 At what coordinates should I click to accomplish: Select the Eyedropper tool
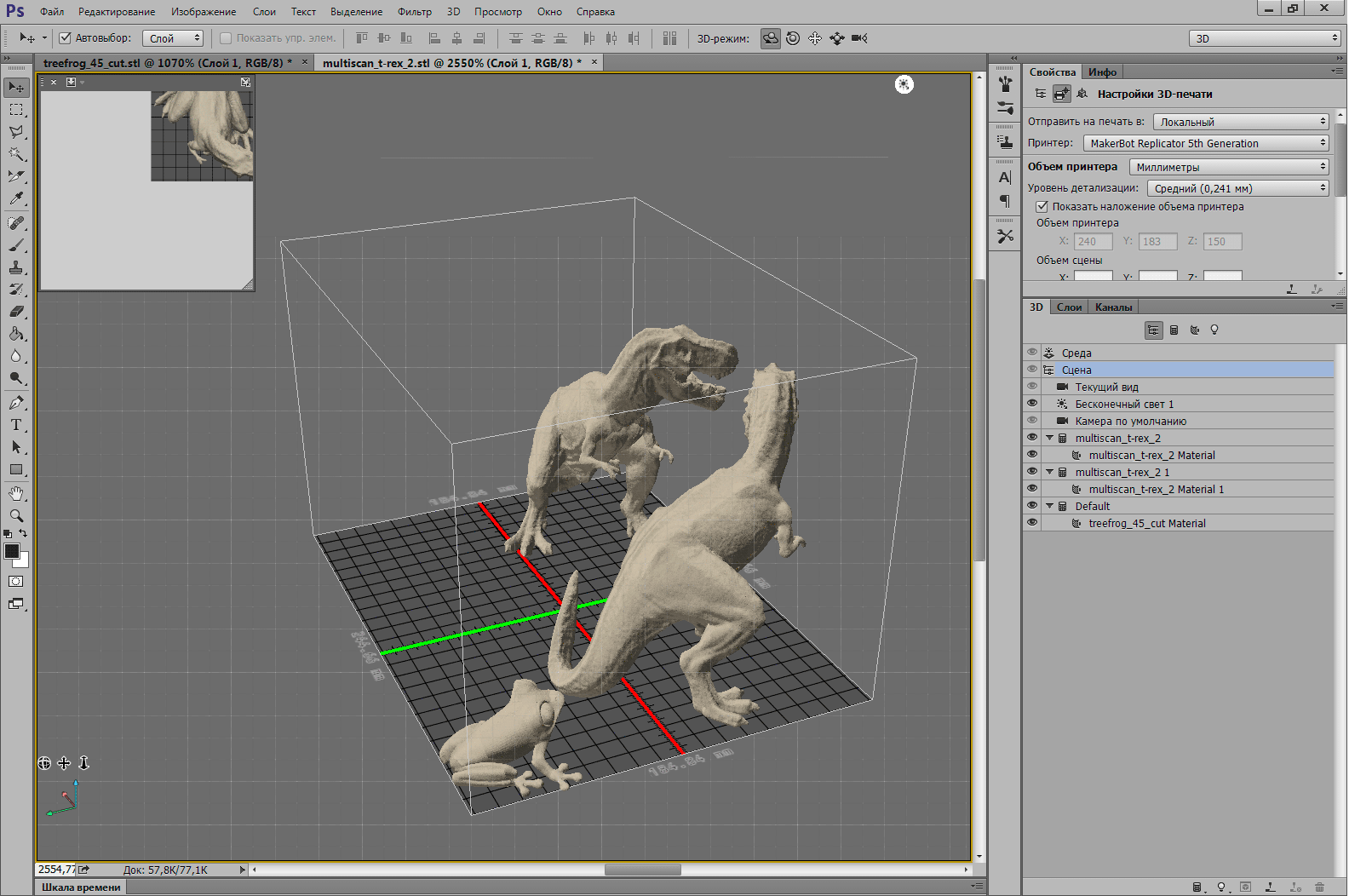(16, 198)
